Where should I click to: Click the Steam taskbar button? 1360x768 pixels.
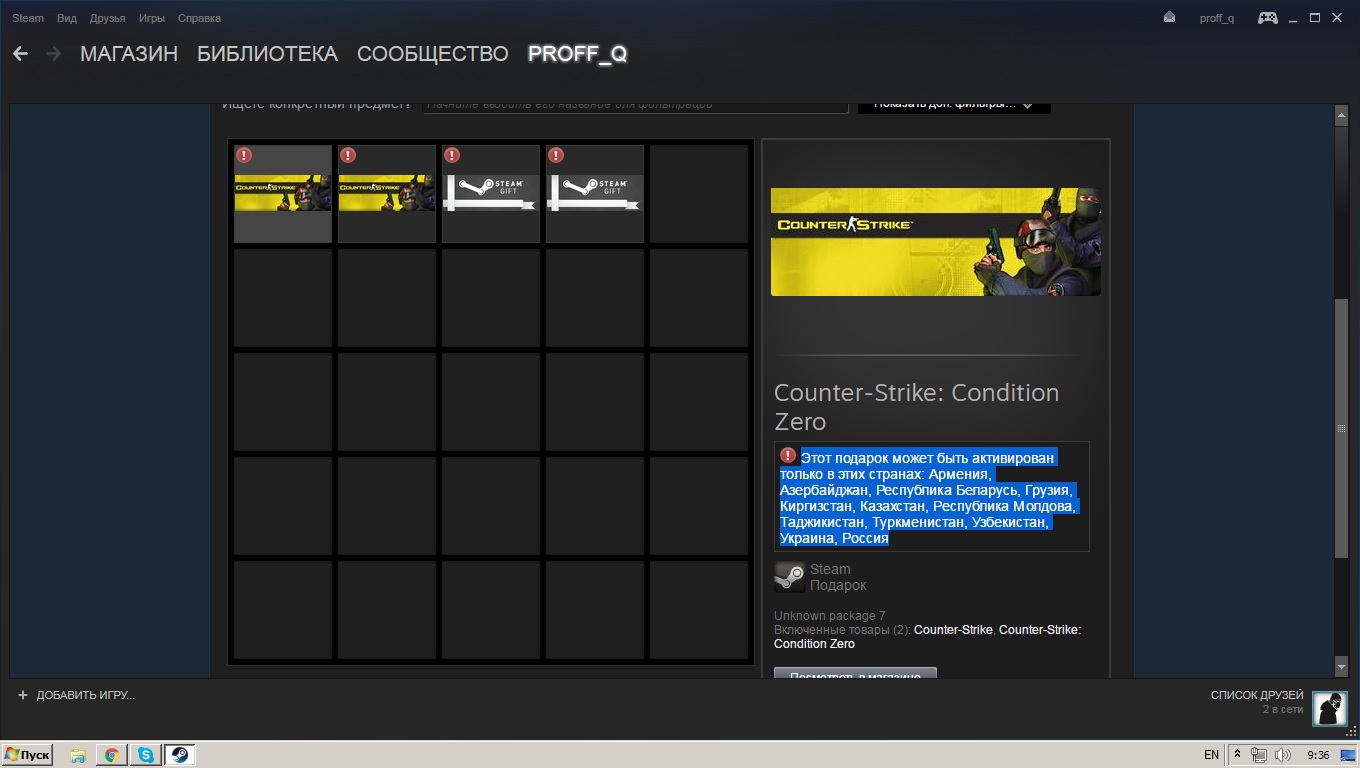tap(180, 755)
